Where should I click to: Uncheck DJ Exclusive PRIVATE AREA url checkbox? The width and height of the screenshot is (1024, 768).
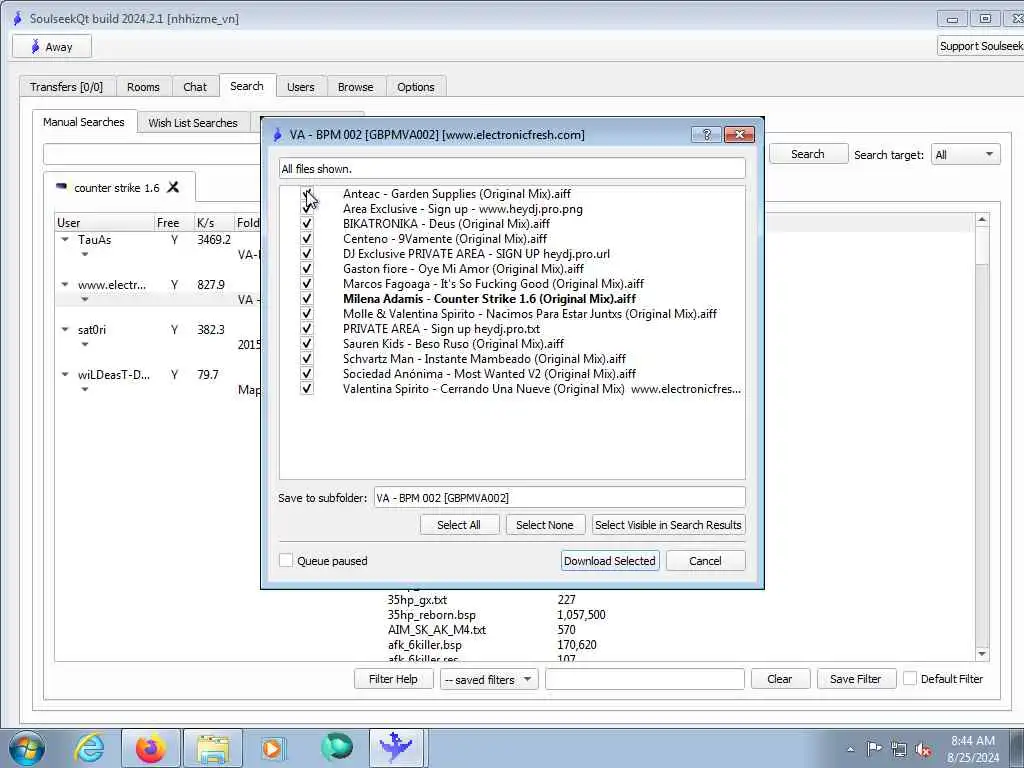click(306, 253)
